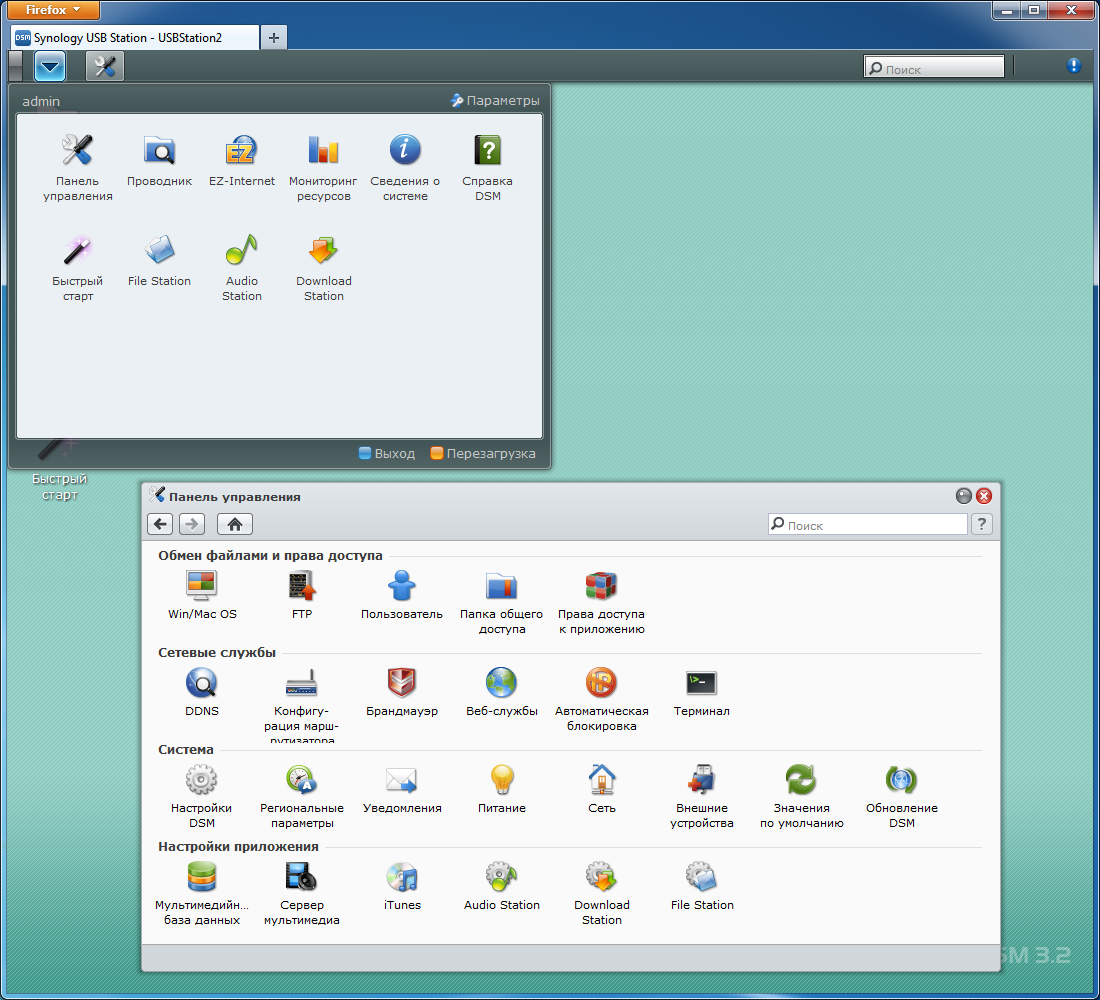Click control panel search field
Screen dimensions: 1100x1000
point(868,525)
